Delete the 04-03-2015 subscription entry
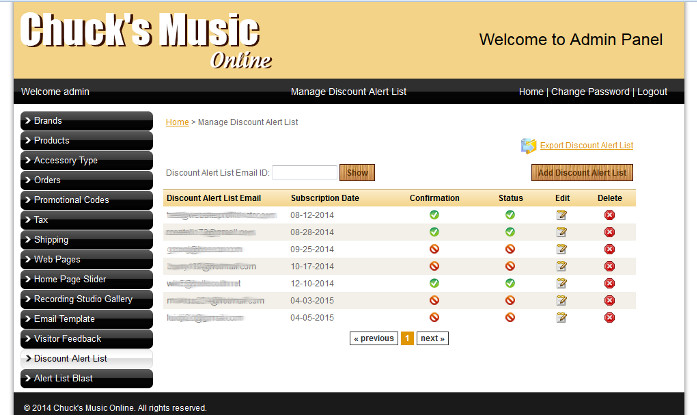Viewport: 697px width, 415px height. pos(609,300)
